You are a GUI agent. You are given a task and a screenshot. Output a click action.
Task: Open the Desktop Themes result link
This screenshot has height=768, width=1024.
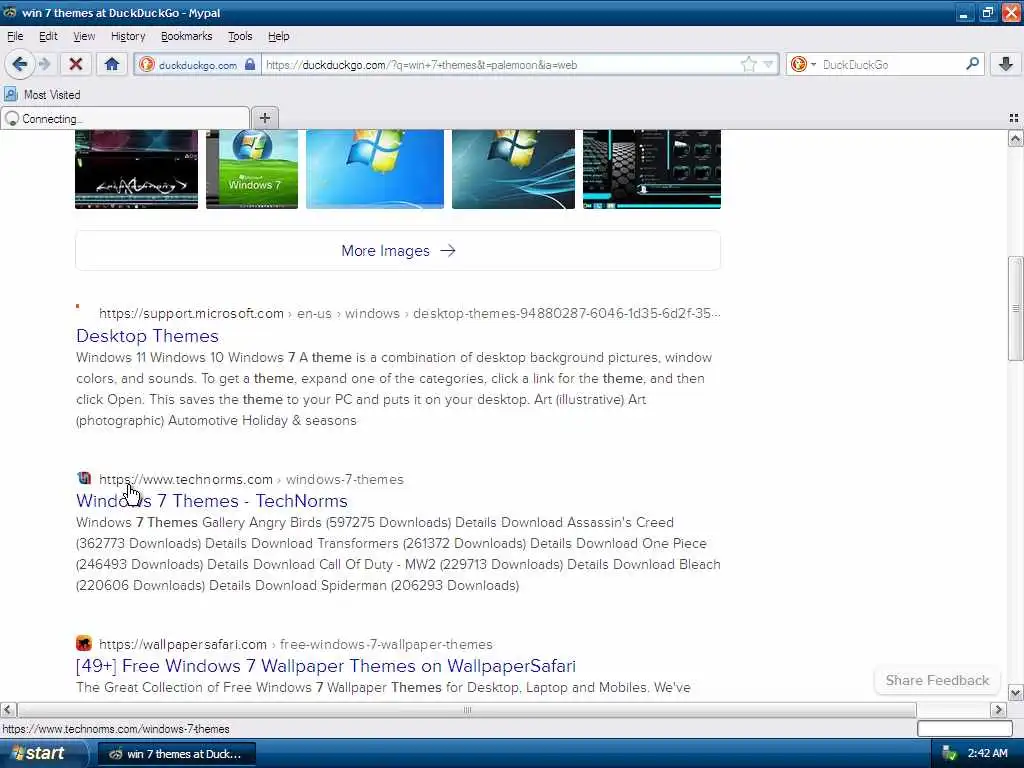(147, 336)
